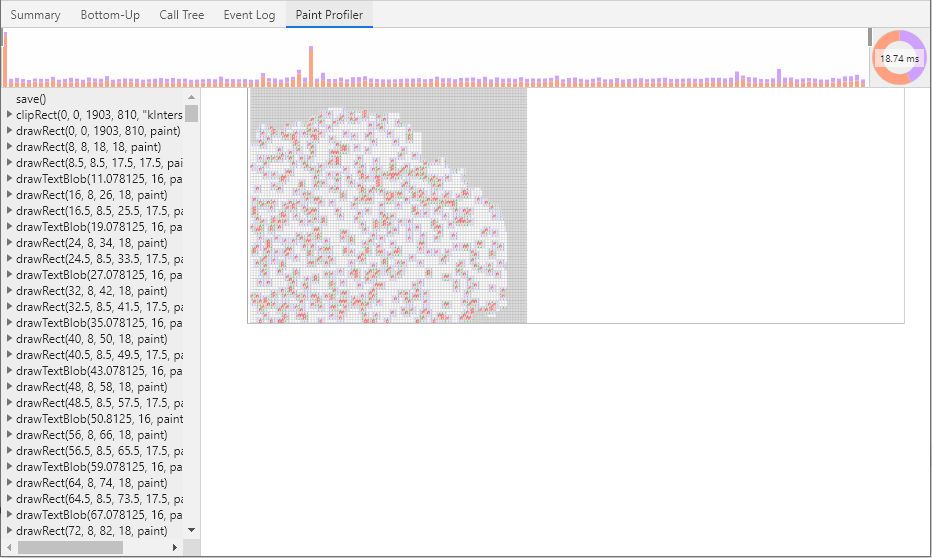
Task: Expand the drawRect(0, 0, 1903, 810, paint) arrow
Action: (x=9, y=131)
